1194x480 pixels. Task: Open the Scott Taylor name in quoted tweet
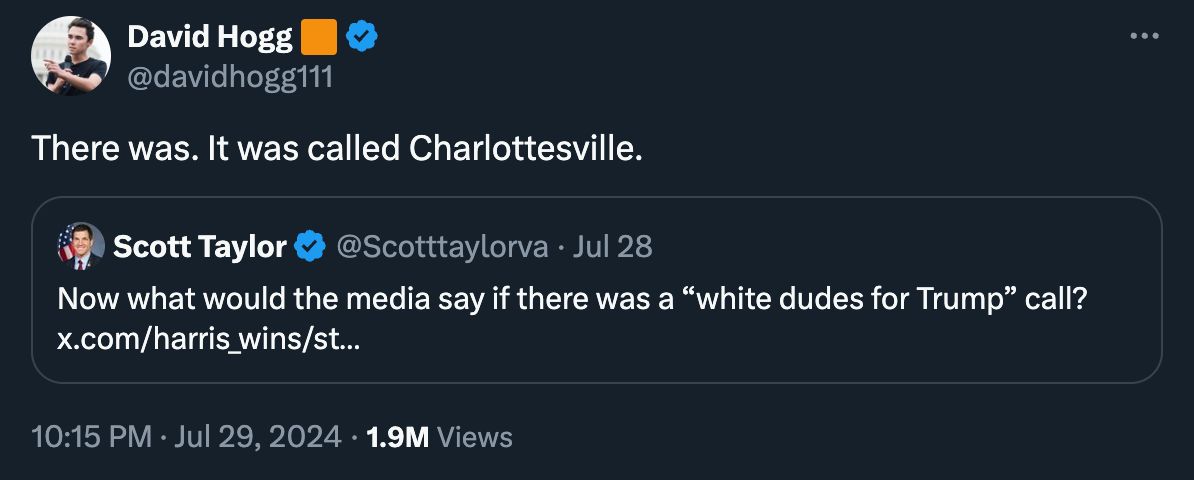(x=200, y=246)
